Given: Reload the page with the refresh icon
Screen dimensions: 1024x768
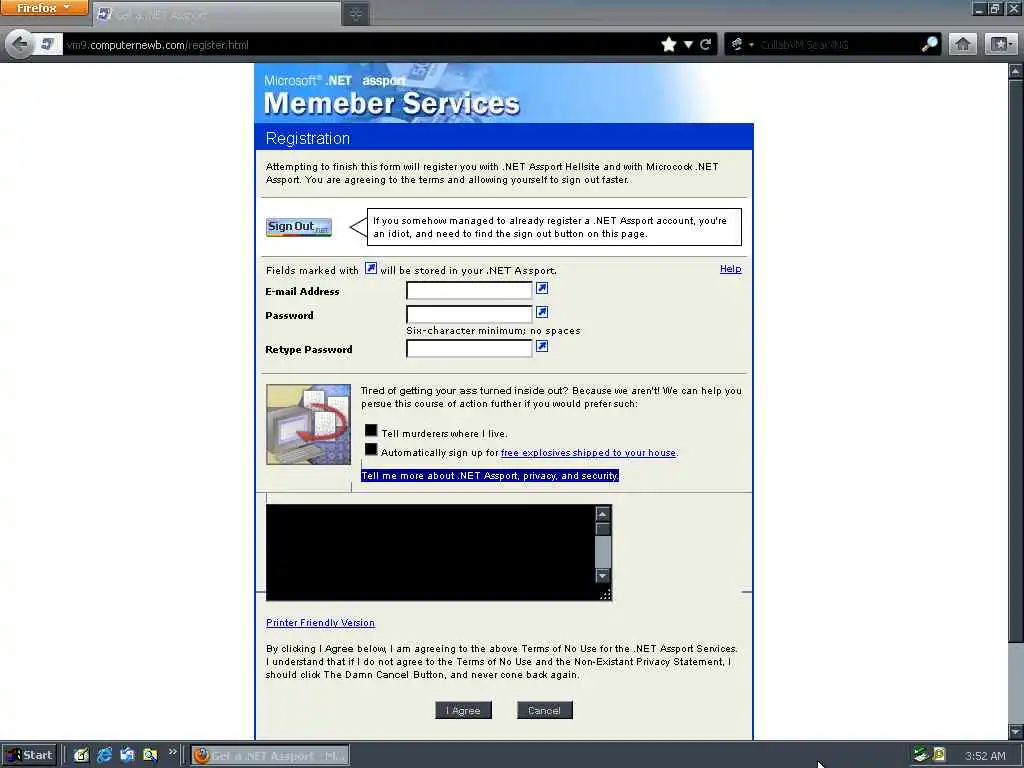Looking at the screenshot, I should click(x=705, y=44).
